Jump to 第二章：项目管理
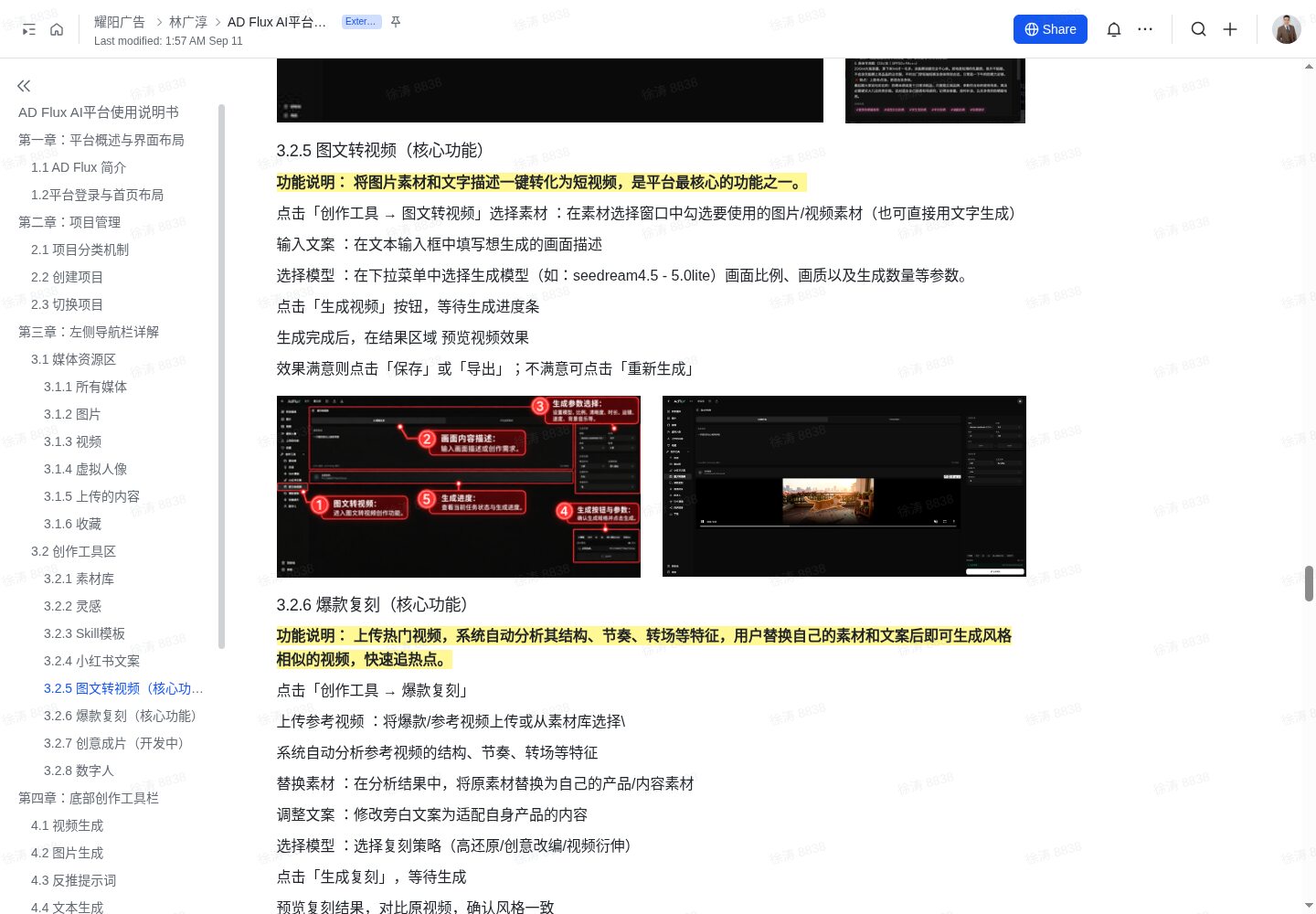The height and width of the screenshot is (914, 1316). (69, 222)
